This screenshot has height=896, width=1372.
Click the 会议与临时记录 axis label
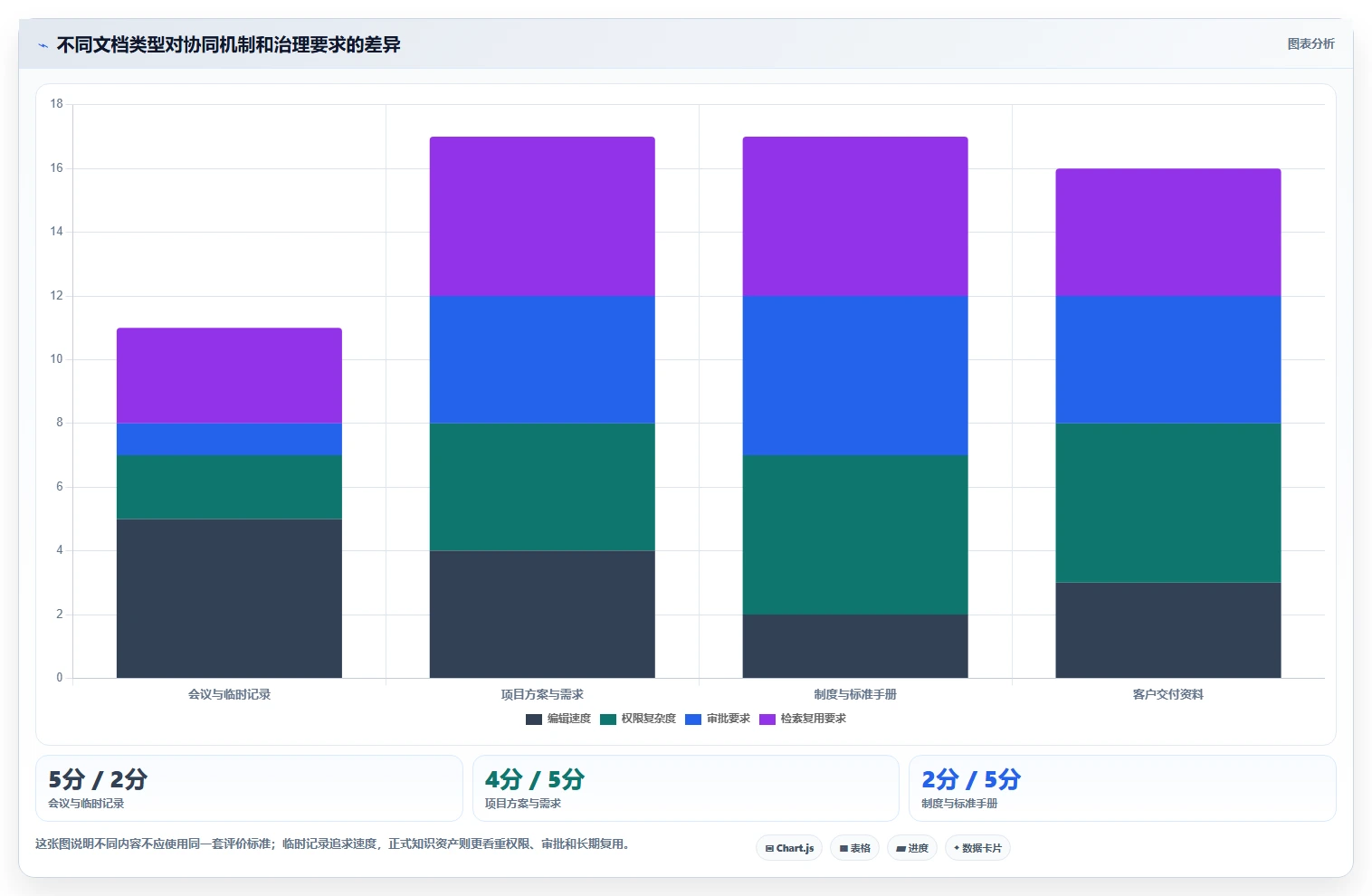(x=229, y=694)
